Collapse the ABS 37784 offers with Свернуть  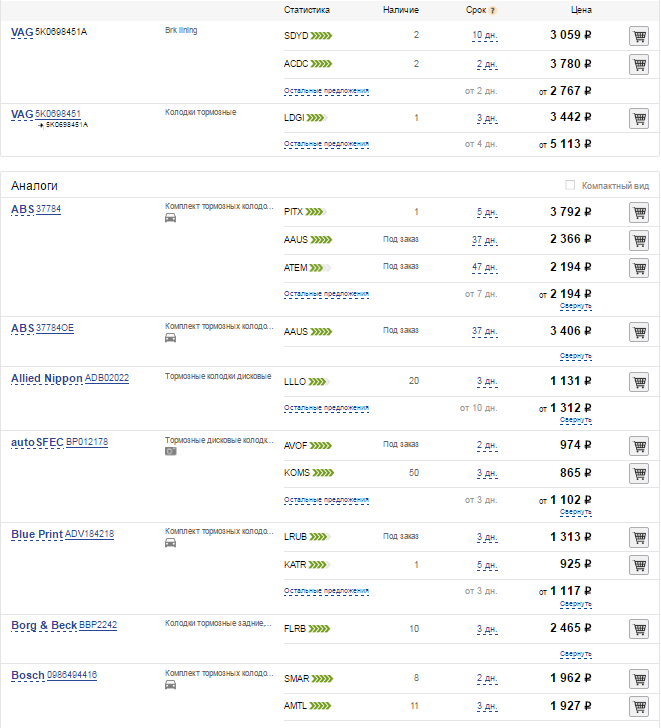click(576, 306)
